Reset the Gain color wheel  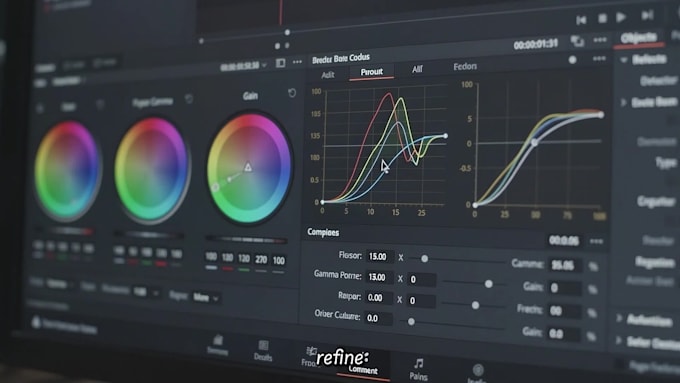point(292,92)
